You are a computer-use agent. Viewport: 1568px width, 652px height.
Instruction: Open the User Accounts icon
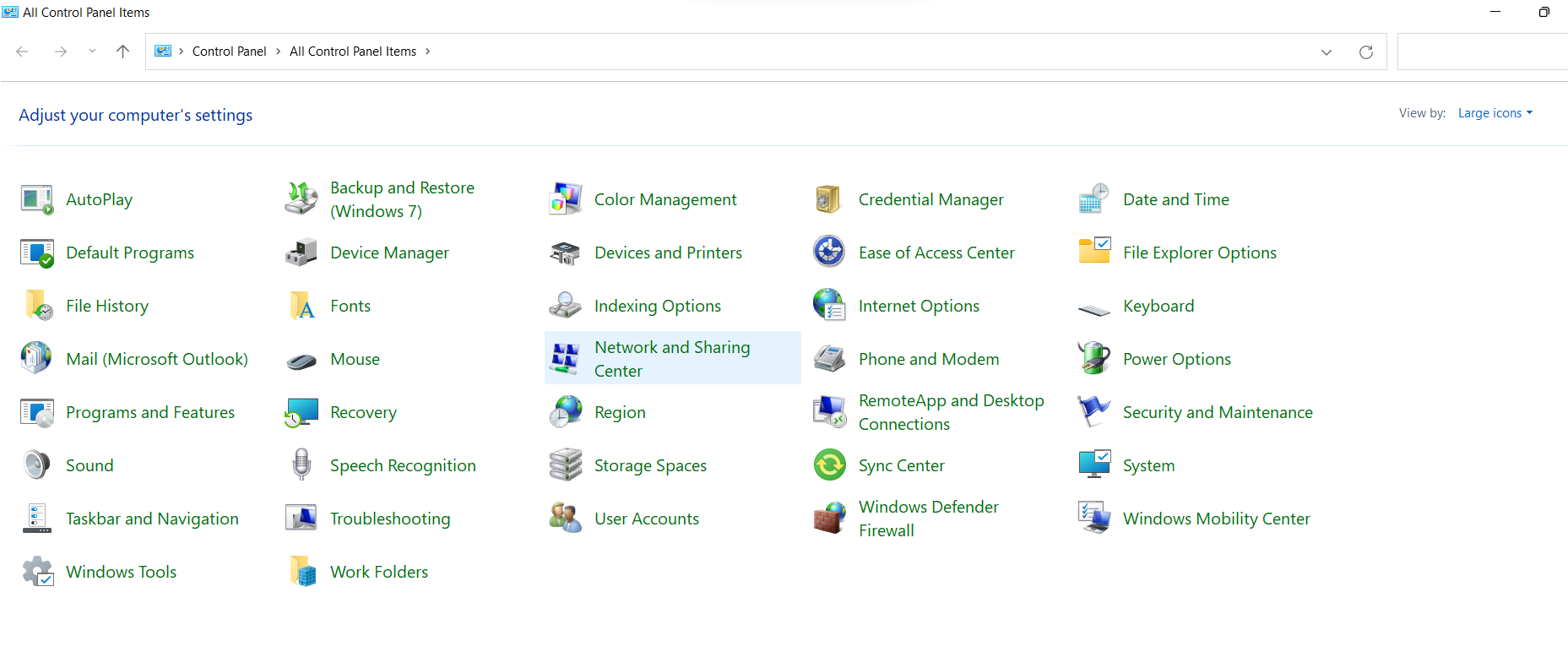(x=565, y=519)
